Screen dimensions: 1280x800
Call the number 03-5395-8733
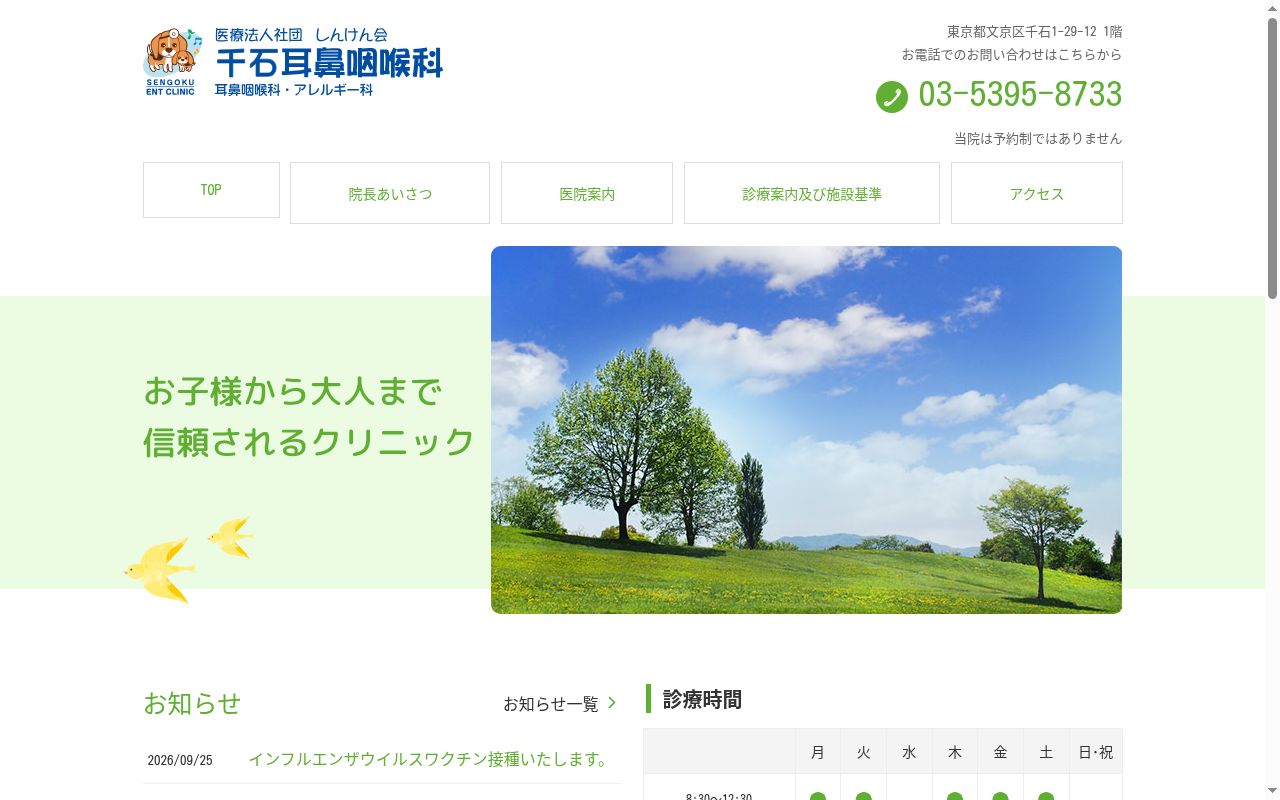click(1020, 95)
